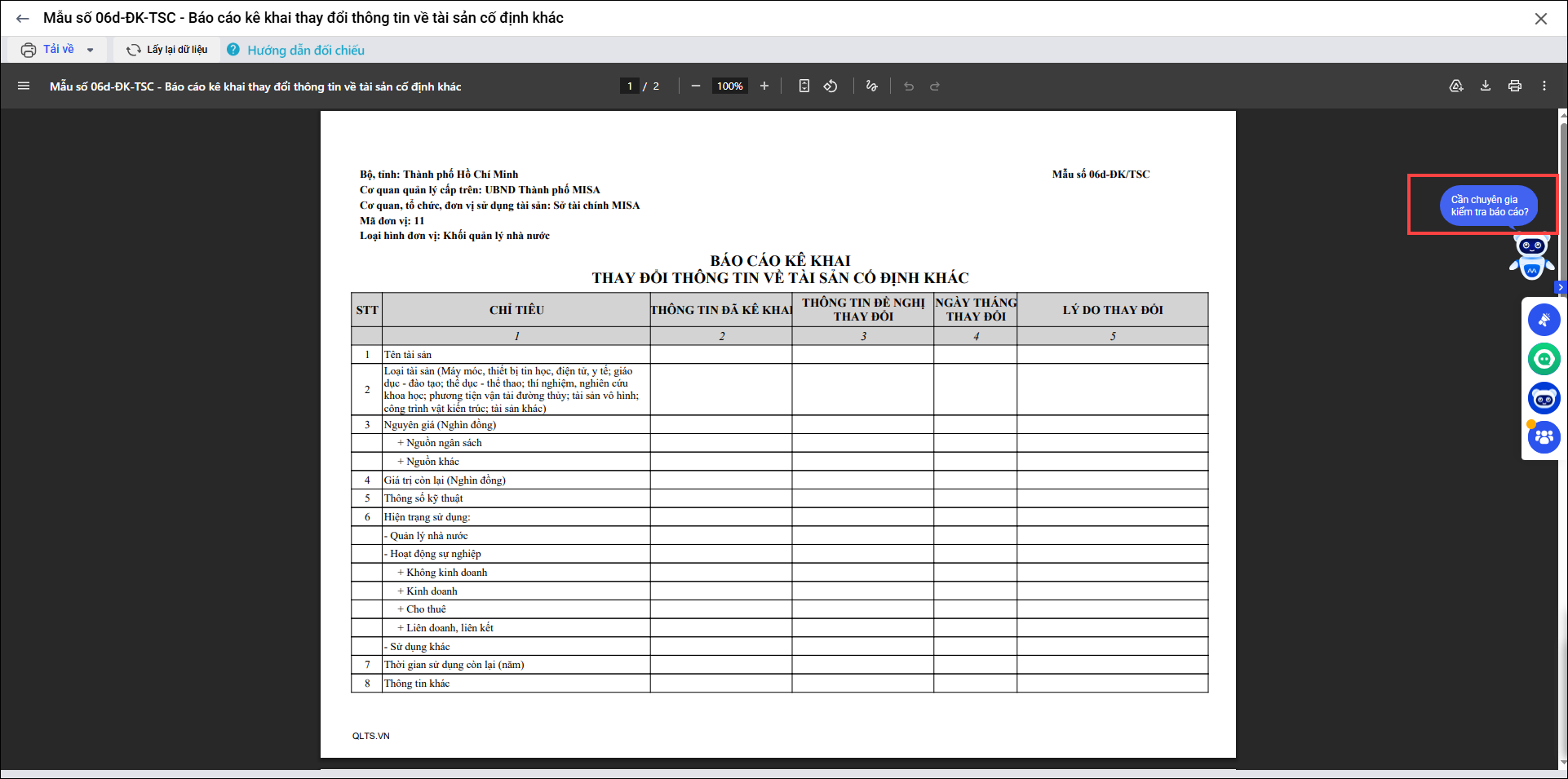Viewport: 1568px width, 779px height.
Task: Click the fit to page icon
Action: (x=804, y=86)
